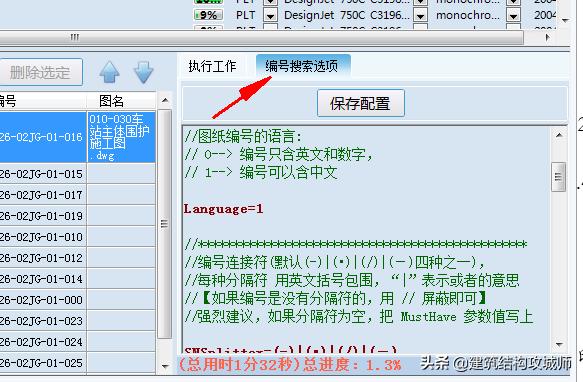Screen dimensions: 583x382
Task: Click the 9% progress indicator
Action: (x=209, y=15)
